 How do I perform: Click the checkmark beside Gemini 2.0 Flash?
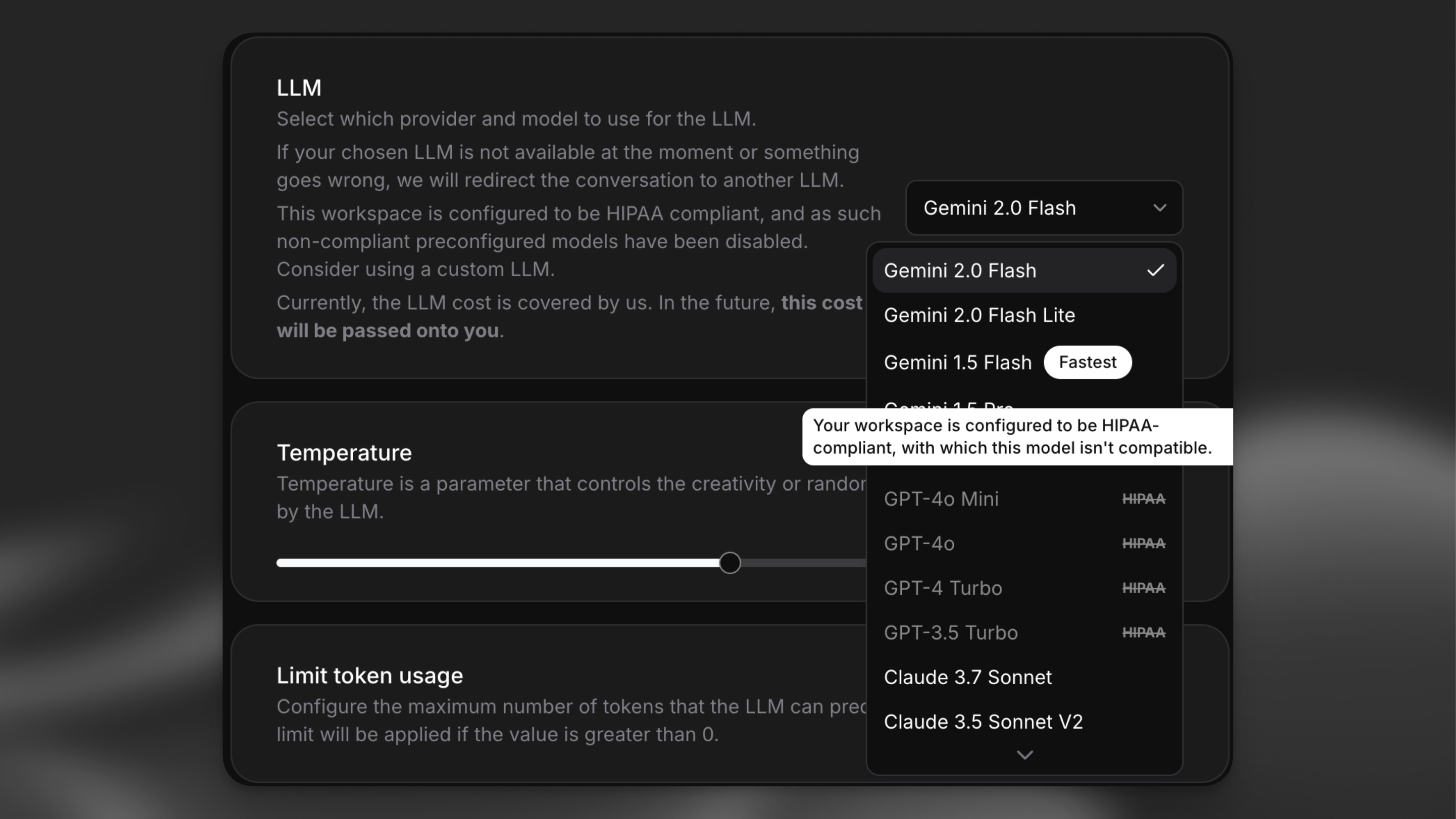point(1156,270)
